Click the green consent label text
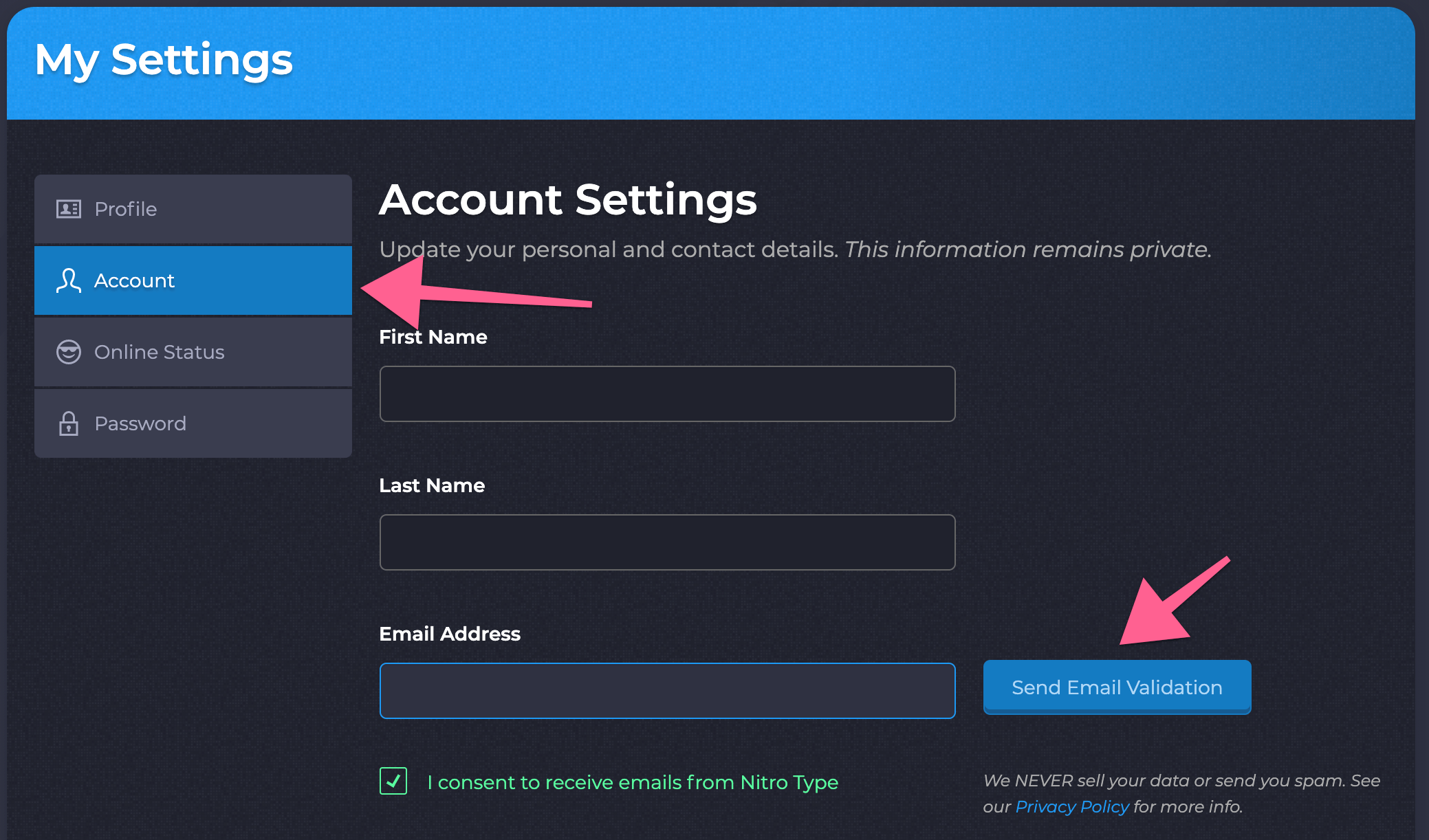The width and height of the screenshot is (1429, 840). click(x=632, y=782)
